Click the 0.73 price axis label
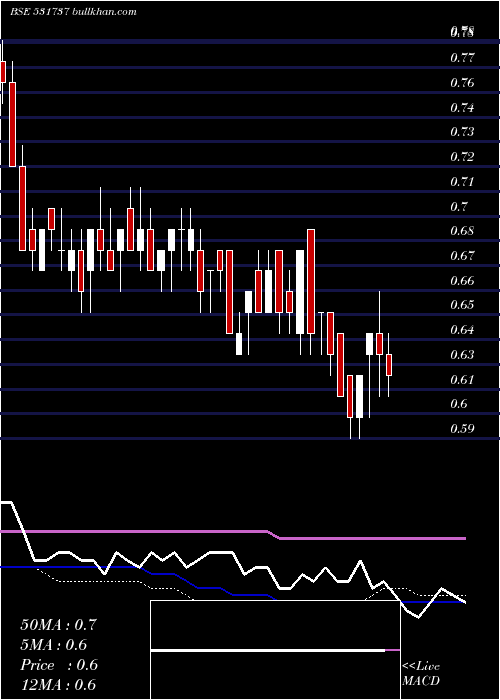Viewport: 500px width, 700px height. coord(462,132)
